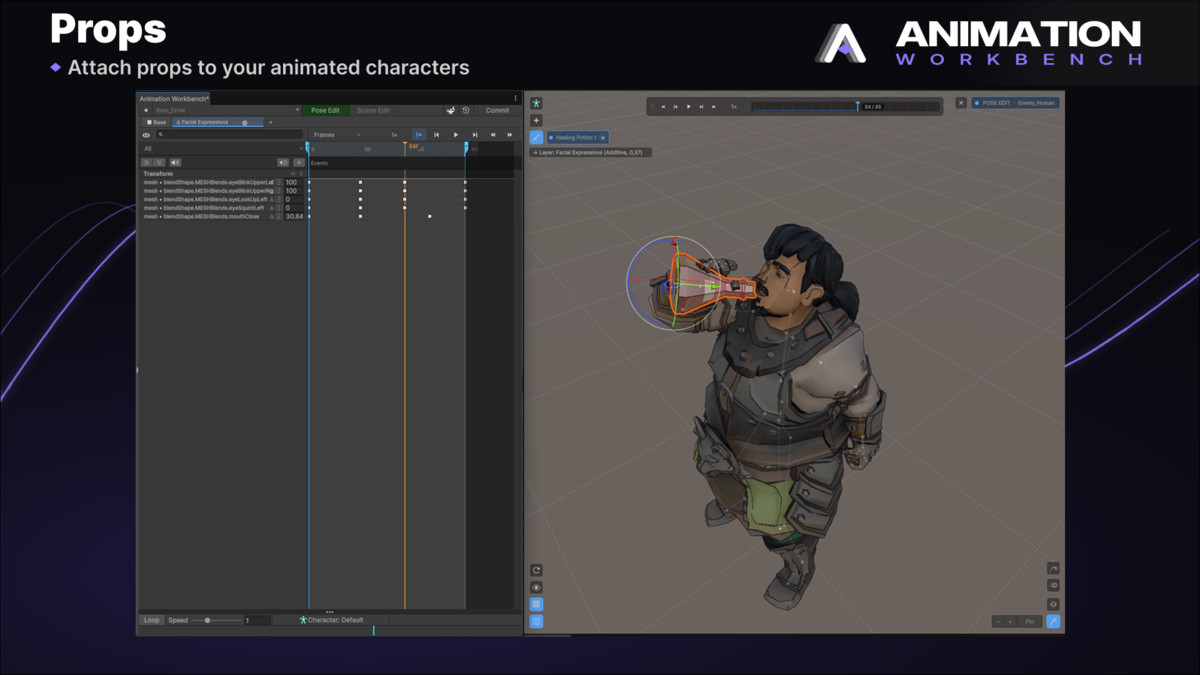Viewport: 1200px width, 675px height.
Task: Click the 1x playback speed in timeline panel
Action: [x=394, y=134]
